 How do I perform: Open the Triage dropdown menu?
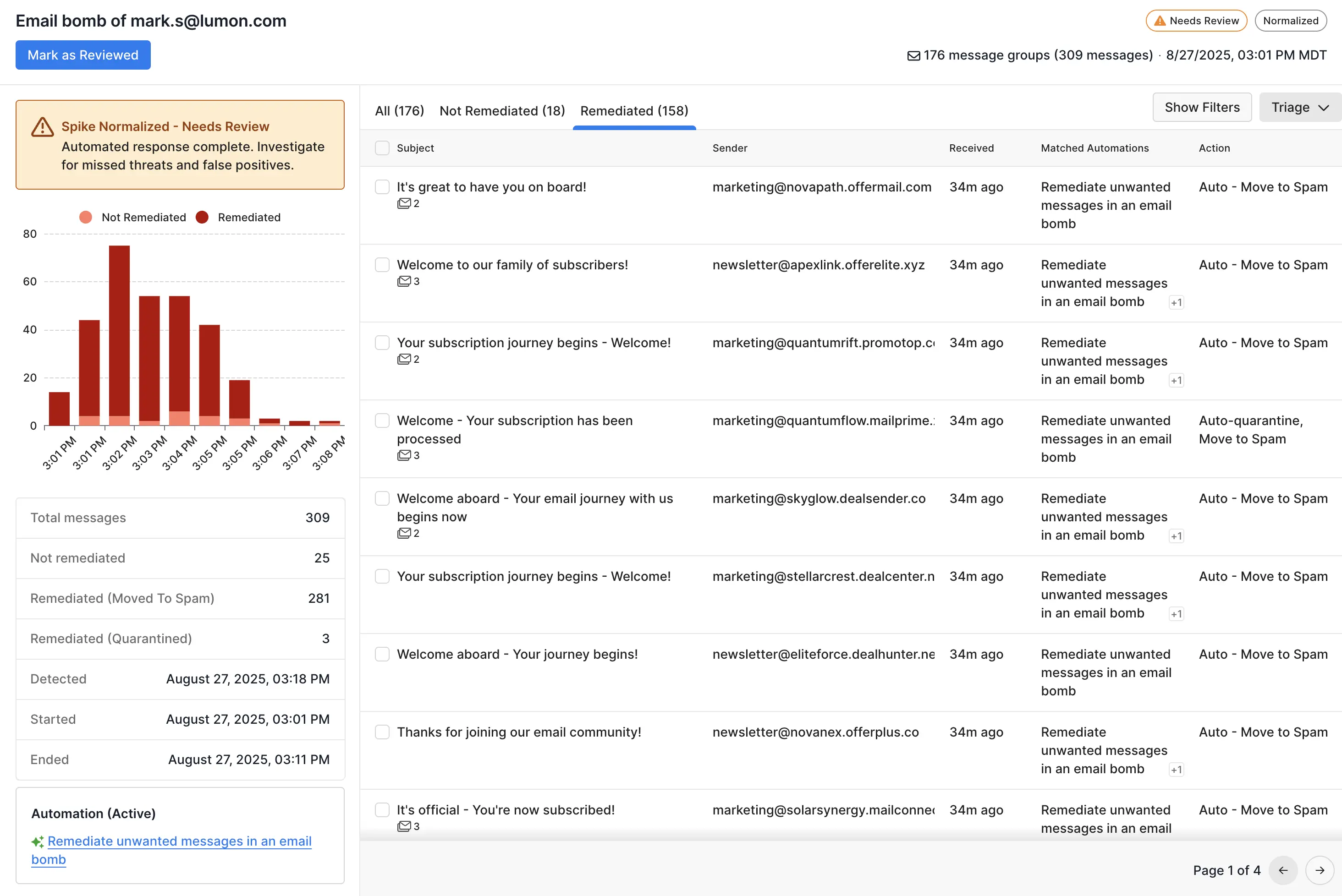[x=1299, y=108]
